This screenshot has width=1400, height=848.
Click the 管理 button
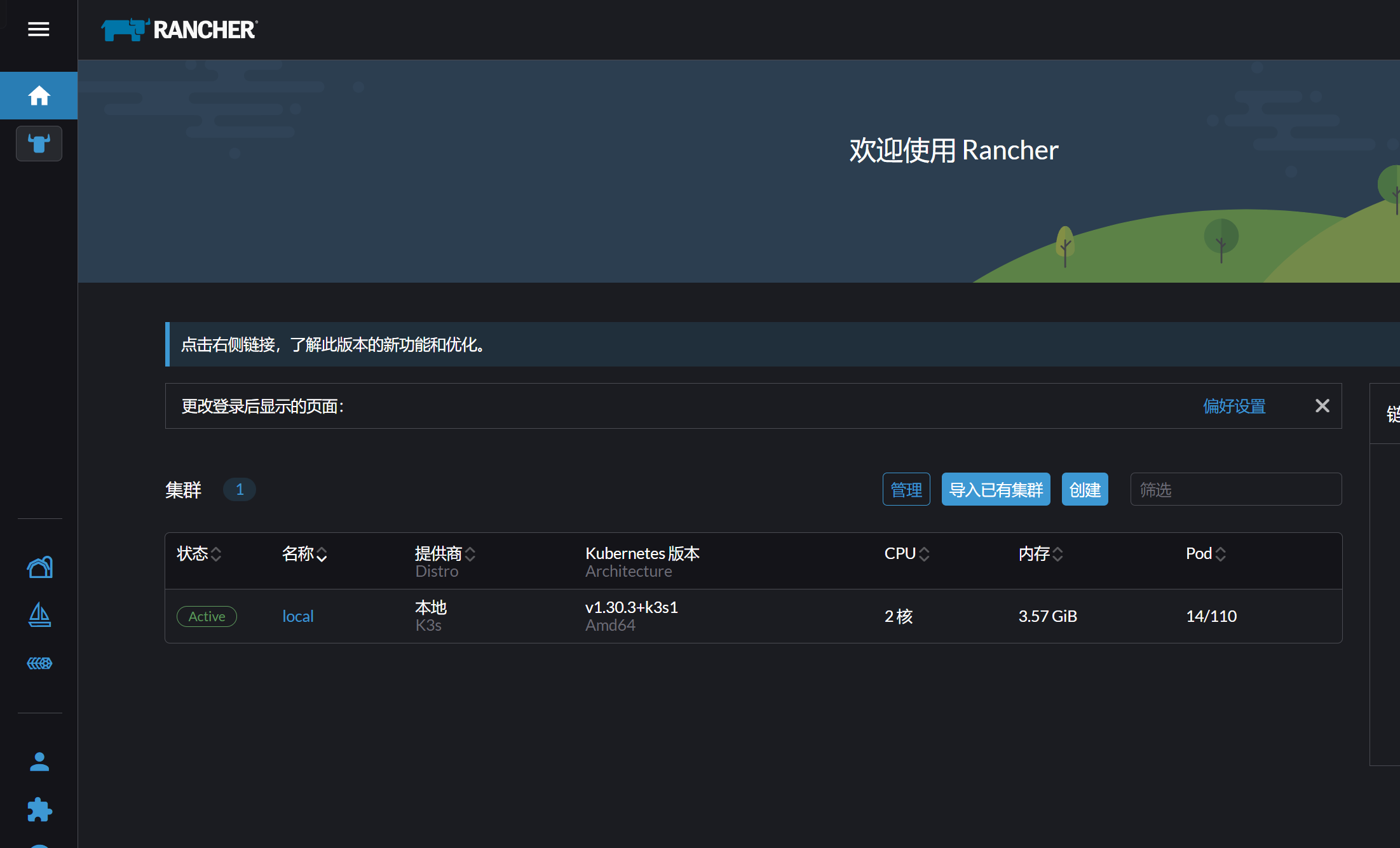(x=906, y=490)
